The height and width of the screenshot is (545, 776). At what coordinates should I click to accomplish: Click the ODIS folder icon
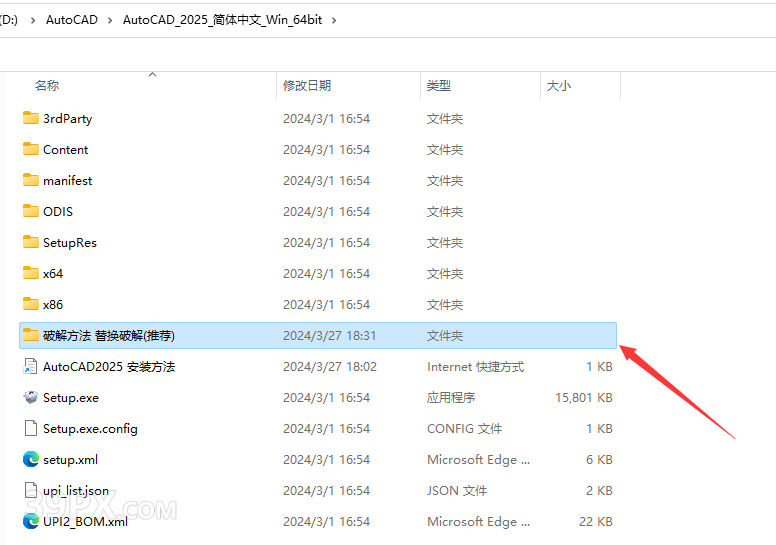tap(31, 211)
